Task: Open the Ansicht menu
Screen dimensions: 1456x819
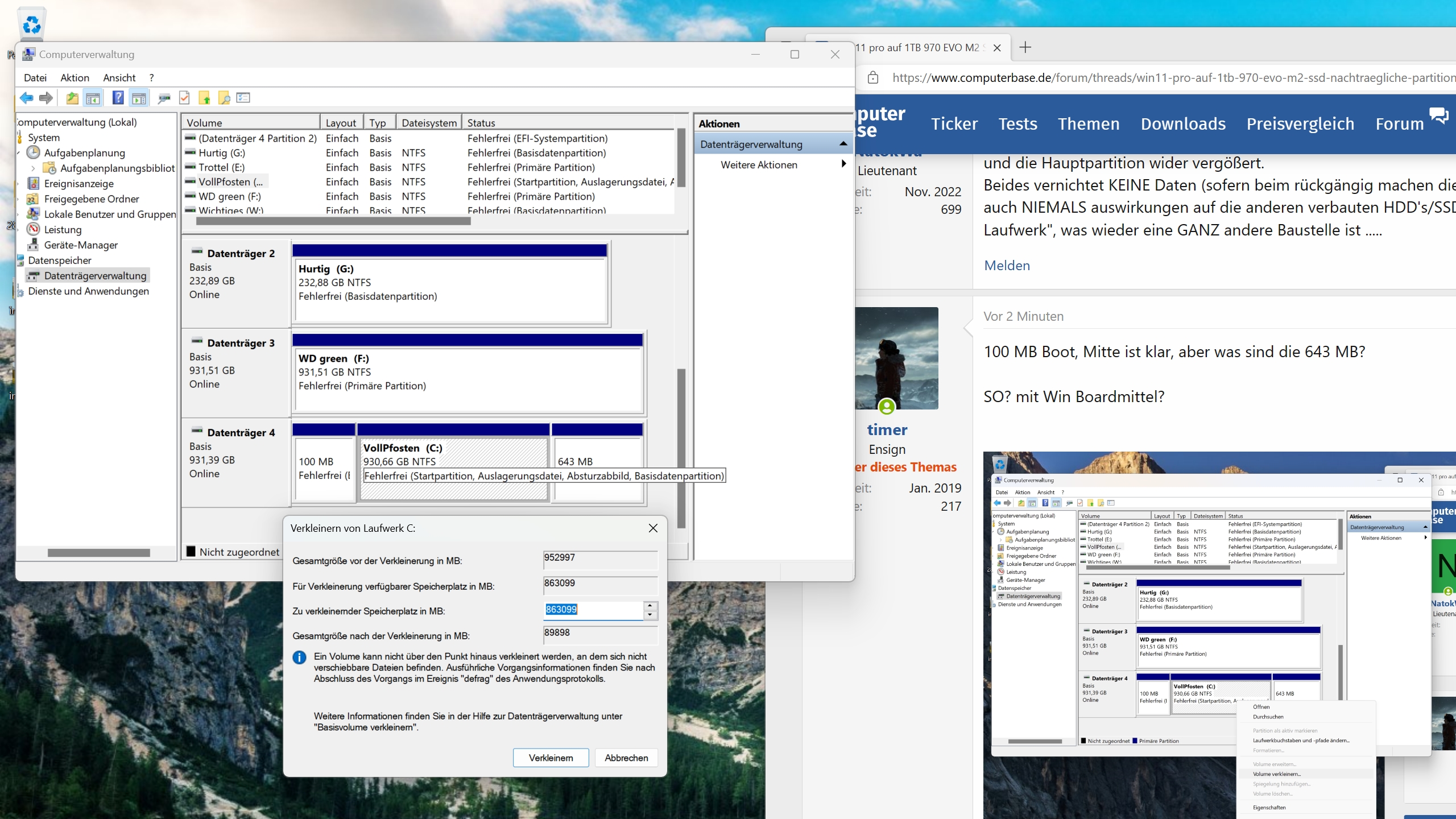Action: [119, 77]
